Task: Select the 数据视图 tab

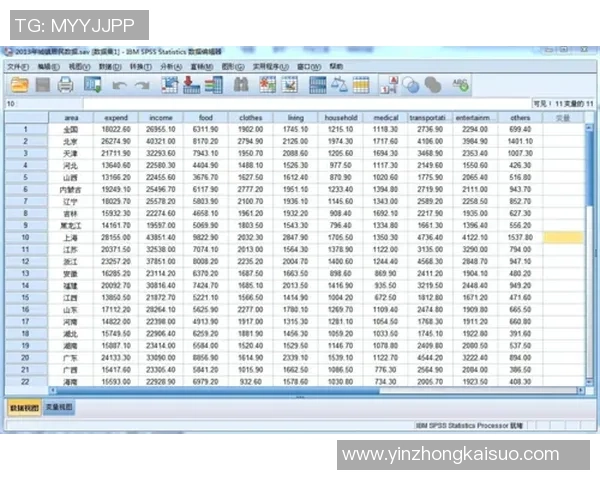Action: pos(24,407)
